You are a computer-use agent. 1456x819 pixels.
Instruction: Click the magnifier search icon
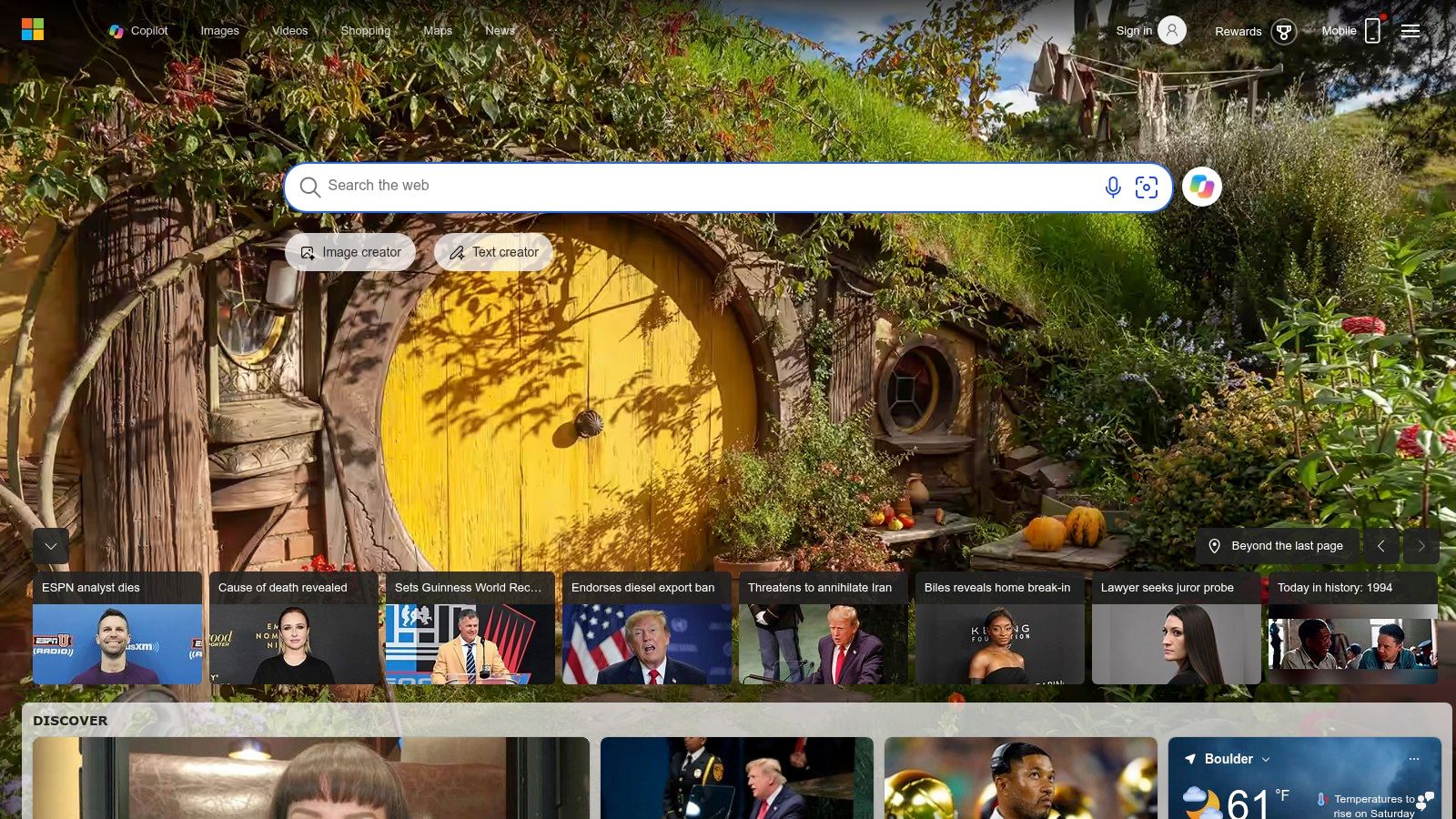click(x=310, y=187)
